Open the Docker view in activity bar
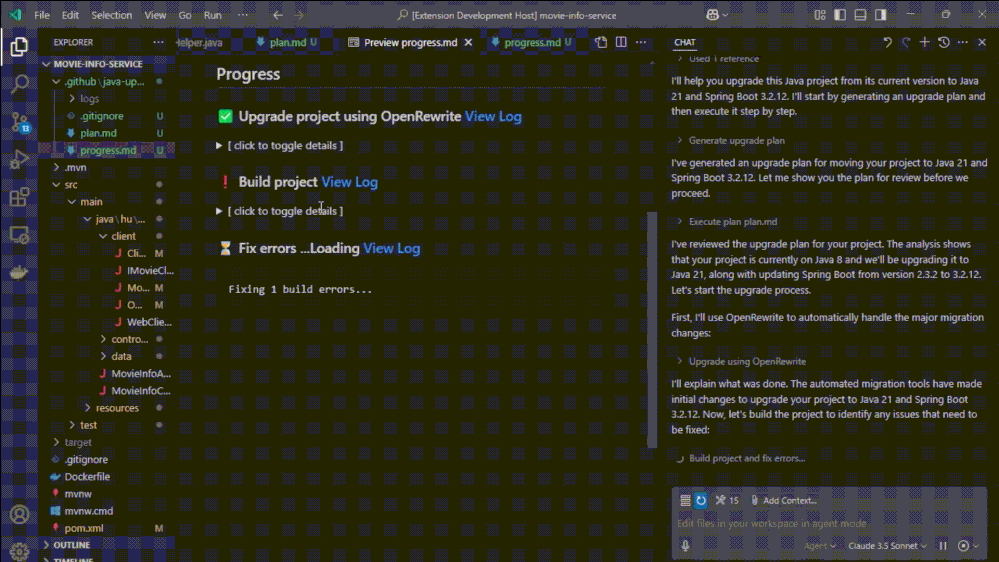This screenshot has height=562, width=999. pos(19,273)
